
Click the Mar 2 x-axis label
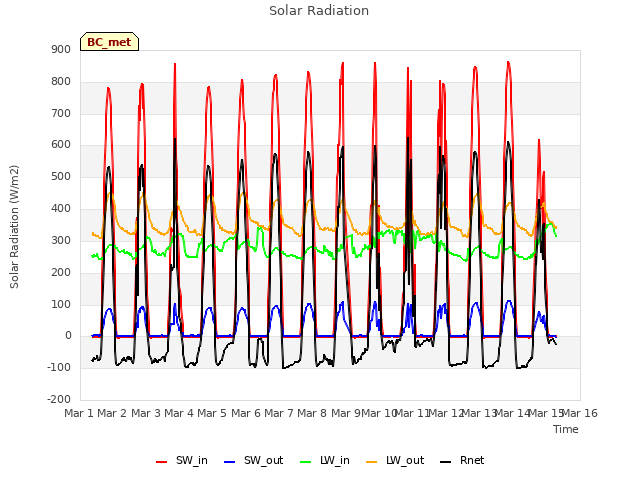point(112,413)
